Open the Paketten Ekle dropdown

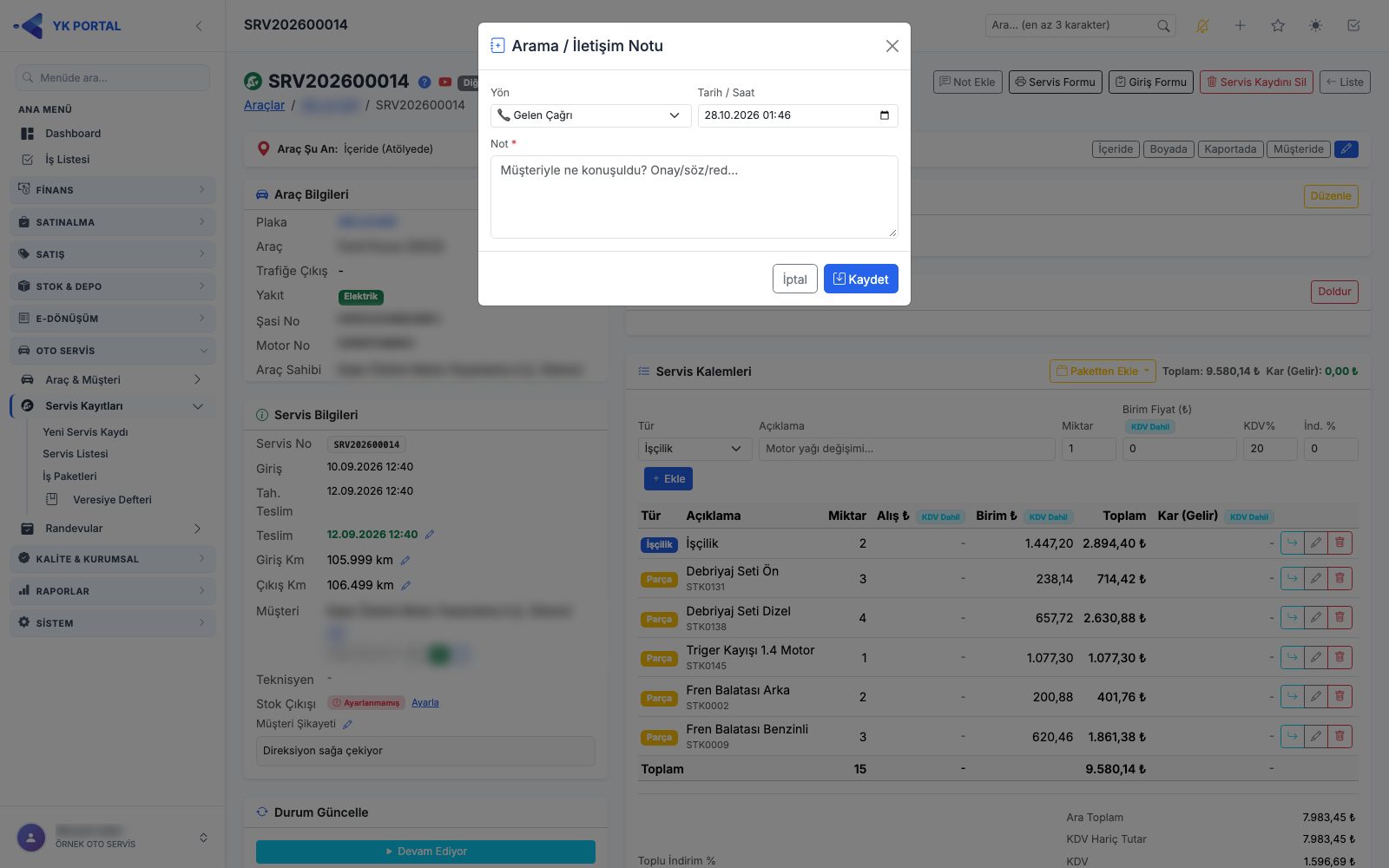click(x=1103, y=371)
